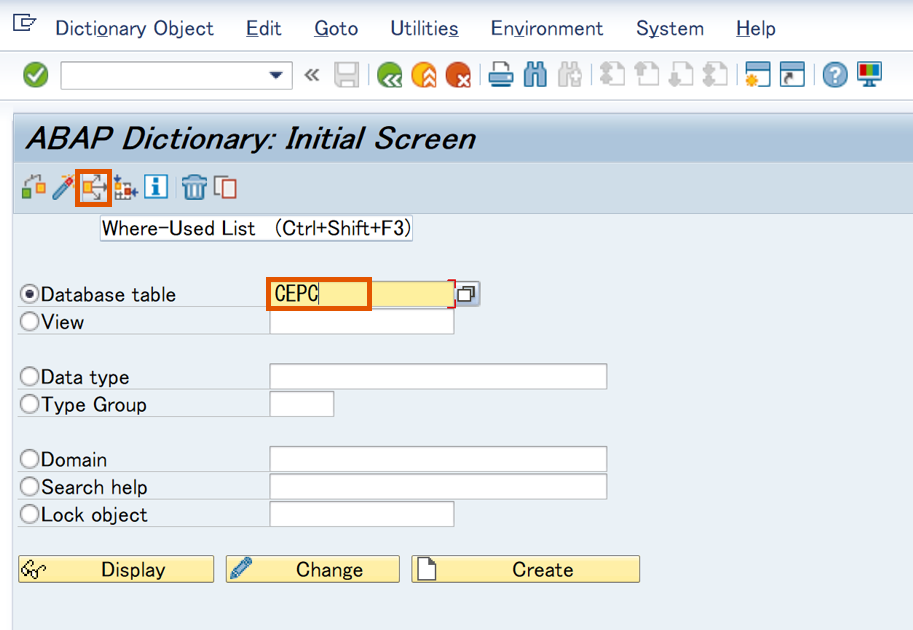Click the Delete trash icon
This screenshot has width=913, height=630.
point(193,187)
